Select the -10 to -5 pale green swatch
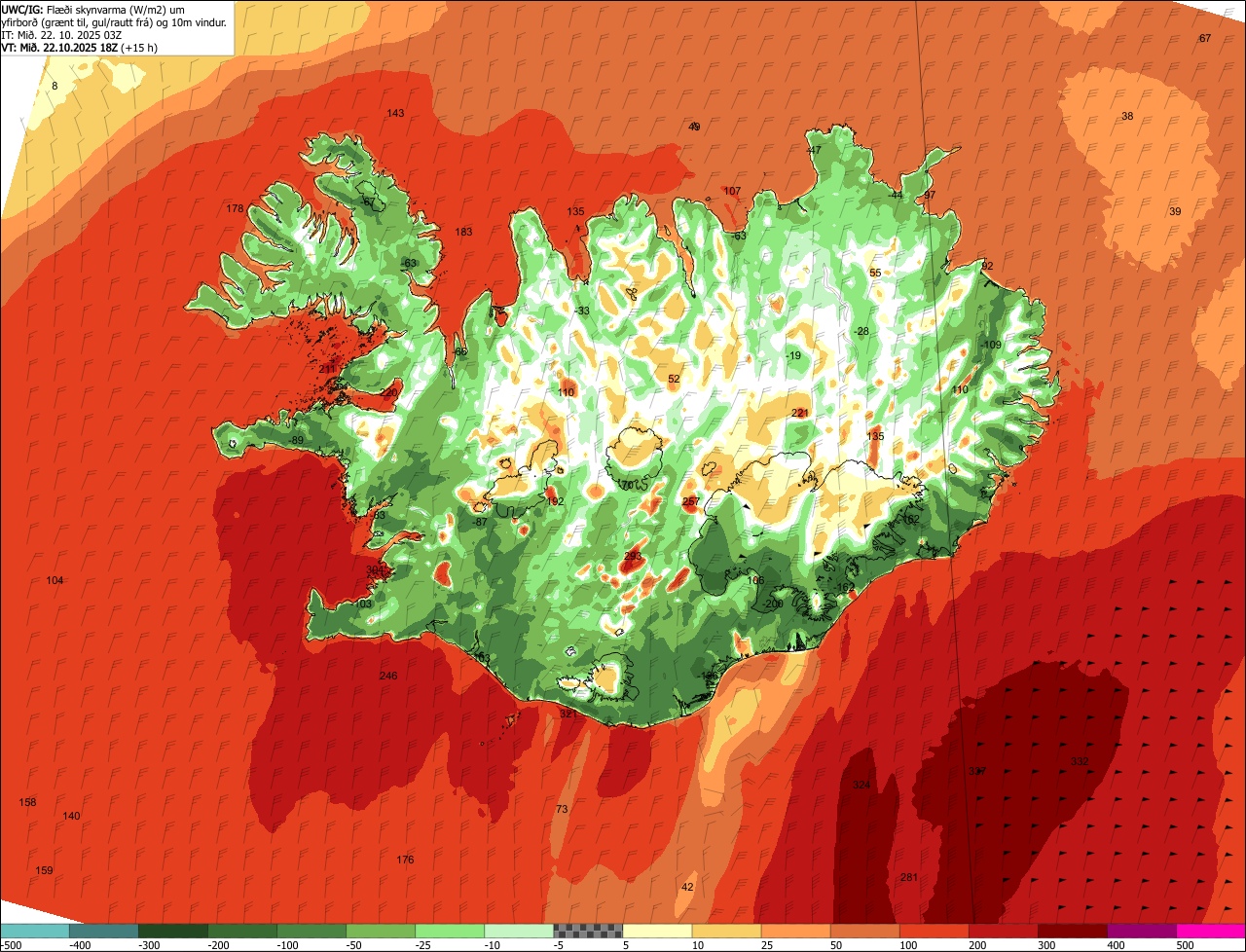 [x=518, y=930]
